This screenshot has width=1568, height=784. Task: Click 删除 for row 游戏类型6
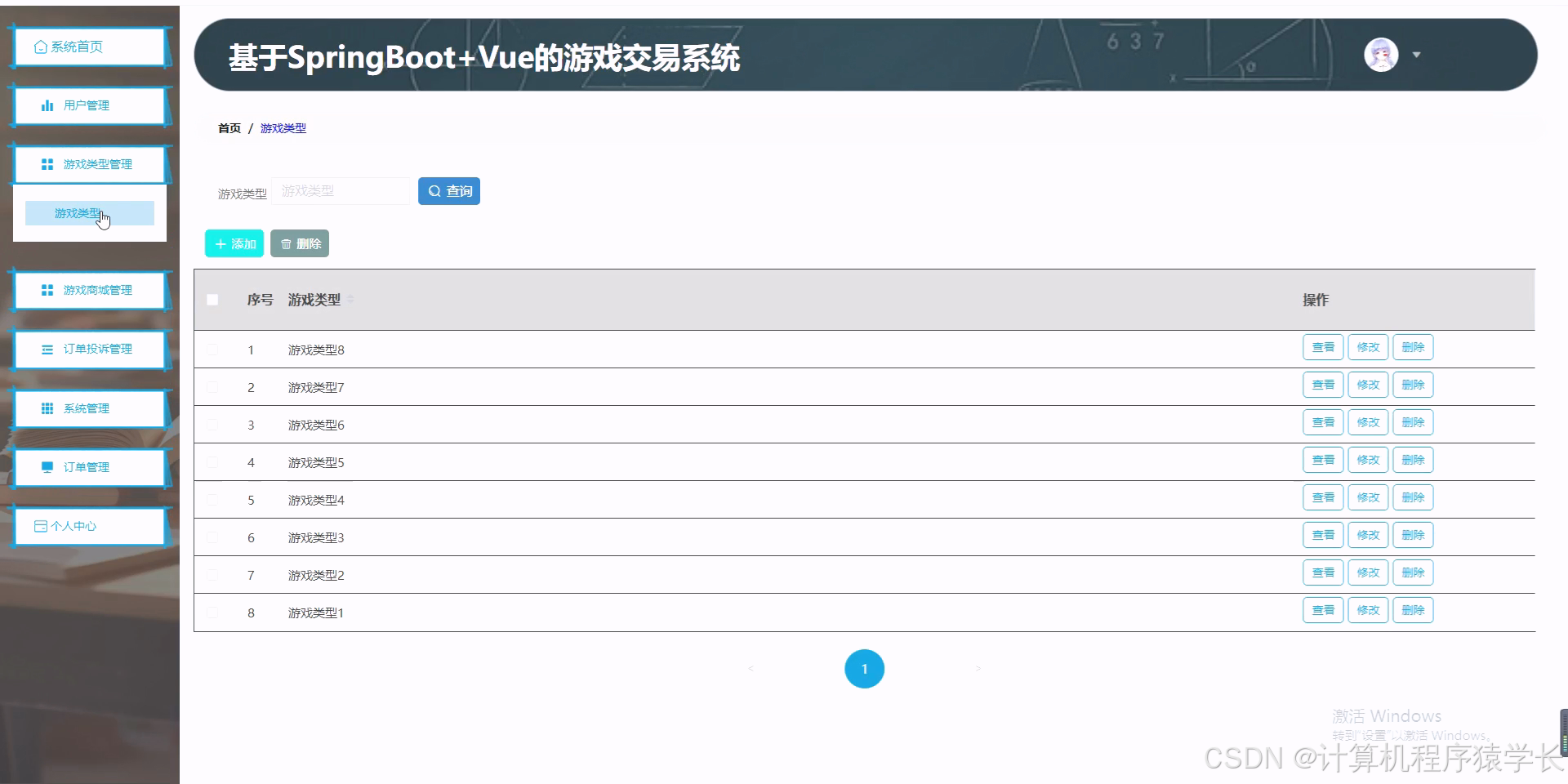coord(1413,422)
